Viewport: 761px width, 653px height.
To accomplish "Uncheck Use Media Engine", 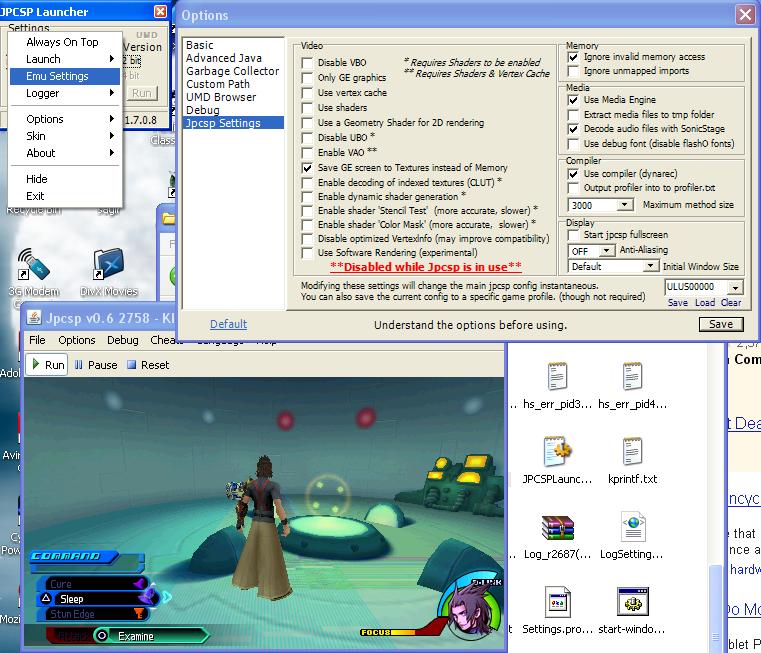I will (x=573, y=100).
